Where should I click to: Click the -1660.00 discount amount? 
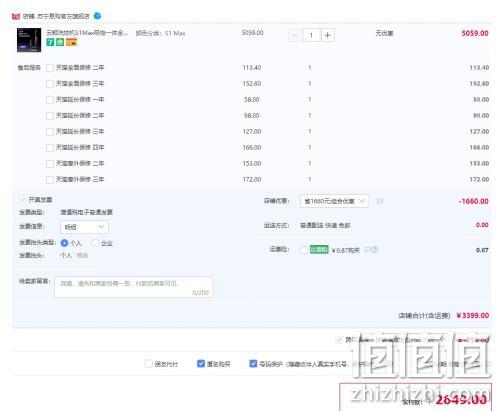coord(473,201)
